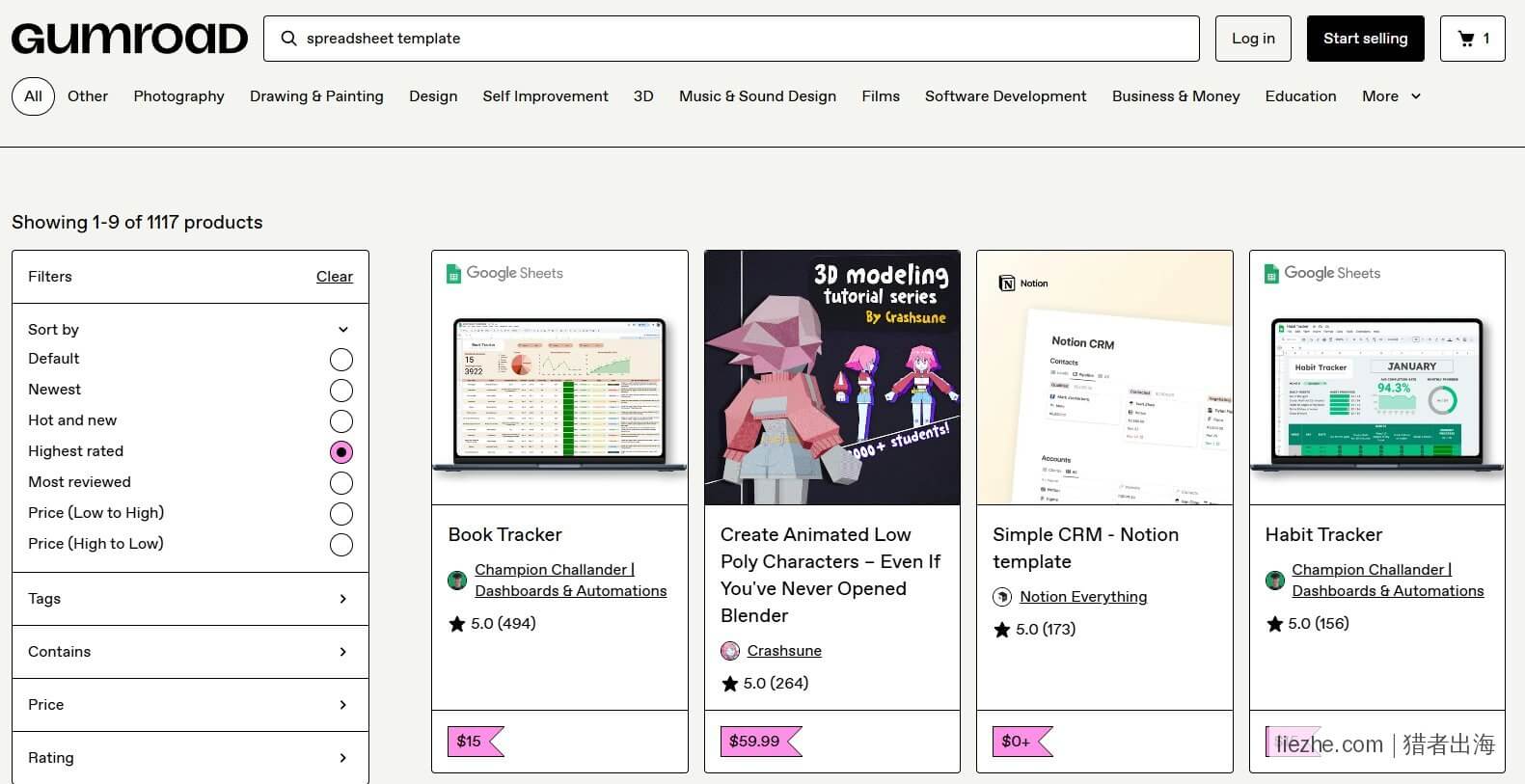The height and width of the screenshot is (784, 1525).
Task: Click the $59.99 price tag
Action: click(x=761, y=742)
